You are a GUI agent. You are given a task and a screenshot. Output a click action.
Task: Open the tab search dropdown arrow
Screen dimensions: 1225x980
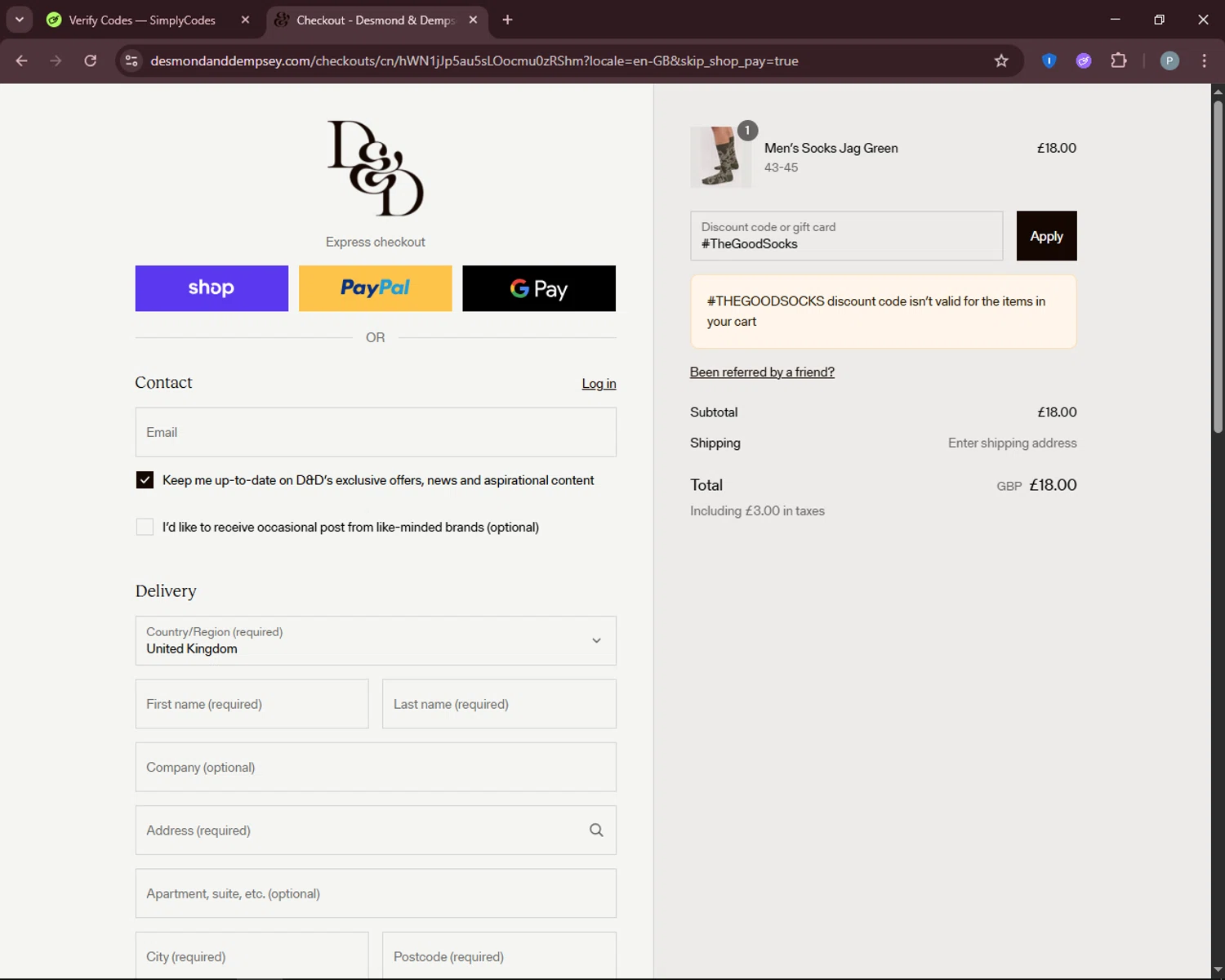pos(20,20)
